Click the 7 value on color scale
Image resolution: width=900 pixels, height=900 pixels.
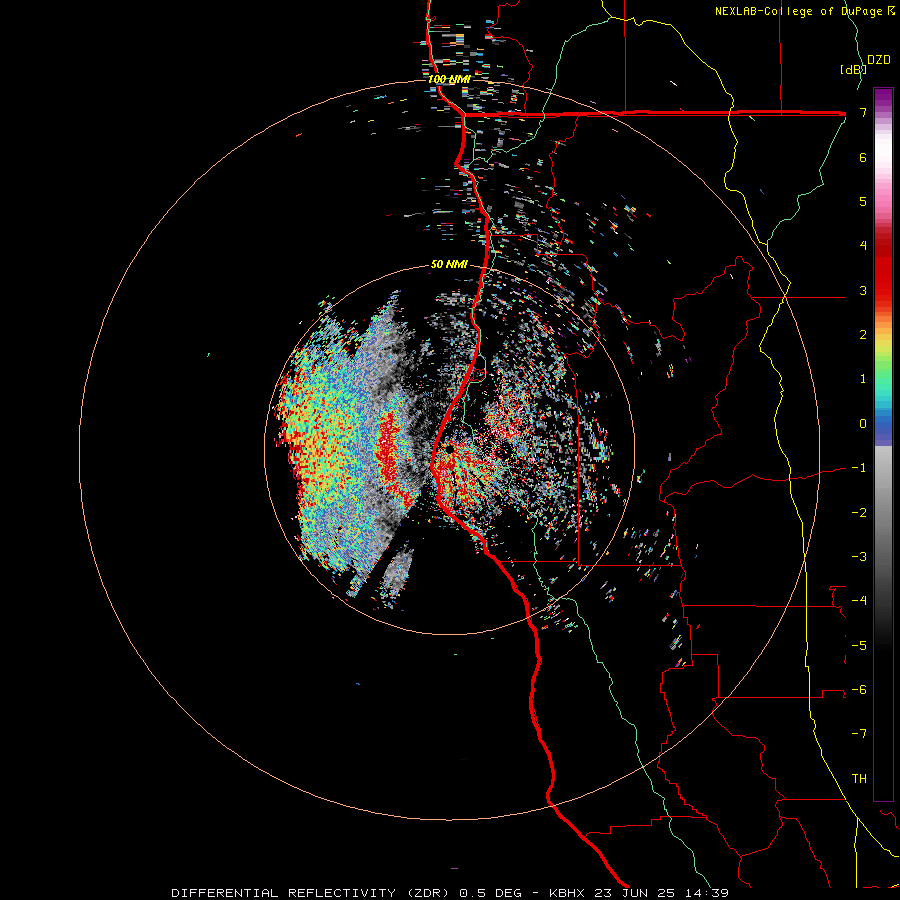click(x=863, y=113)
